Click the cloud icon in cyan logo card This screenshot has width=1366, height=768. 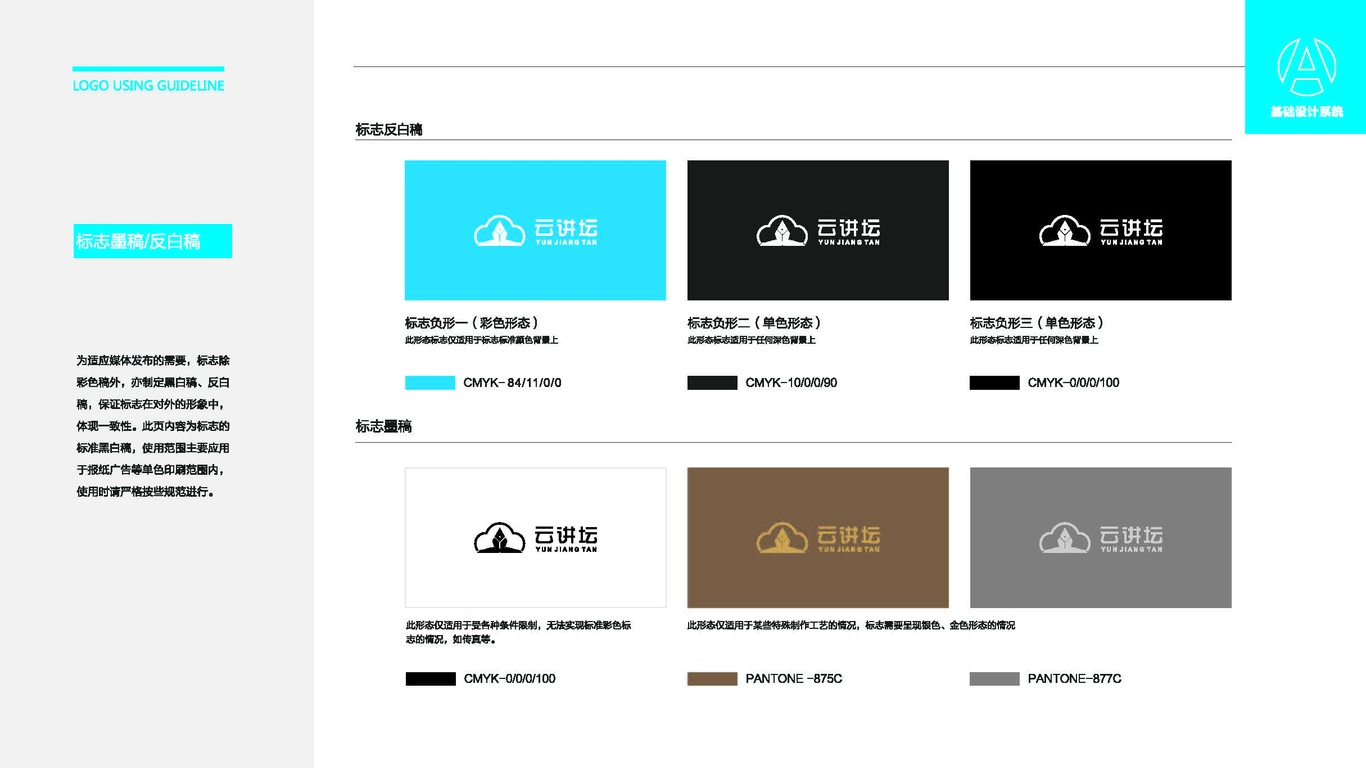click(499, 231)
